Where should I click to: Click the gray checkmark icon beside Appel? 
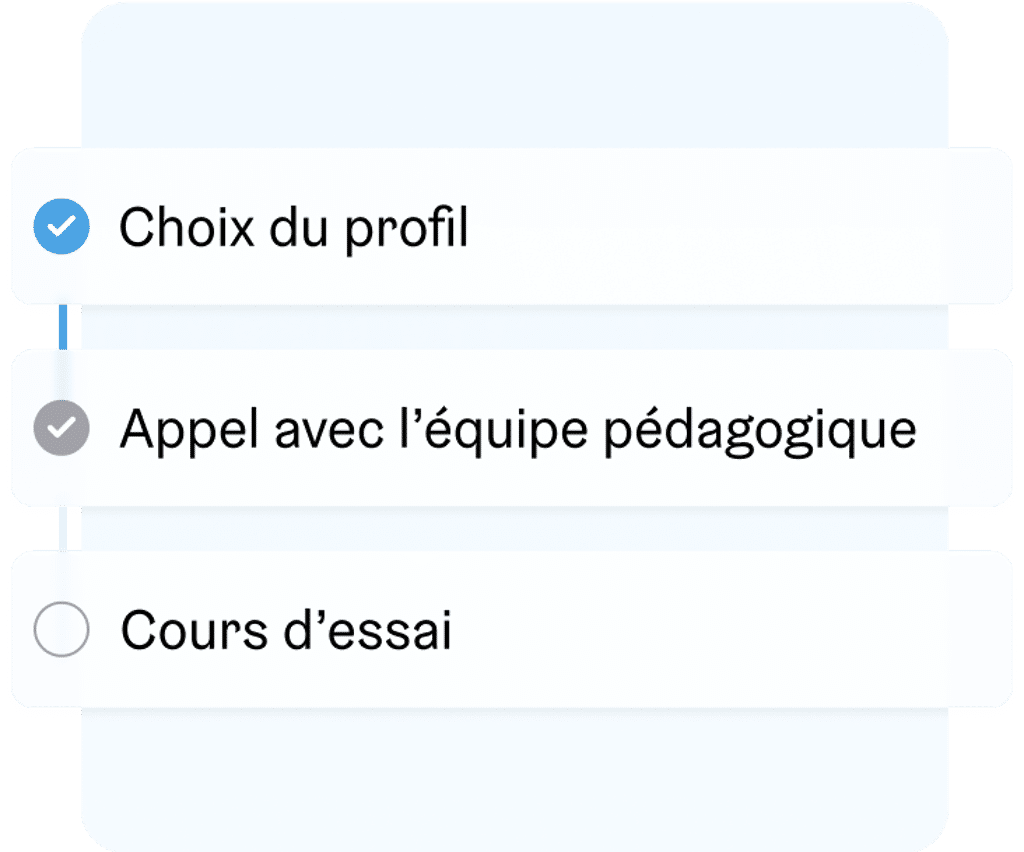click(x=61, y=428)
